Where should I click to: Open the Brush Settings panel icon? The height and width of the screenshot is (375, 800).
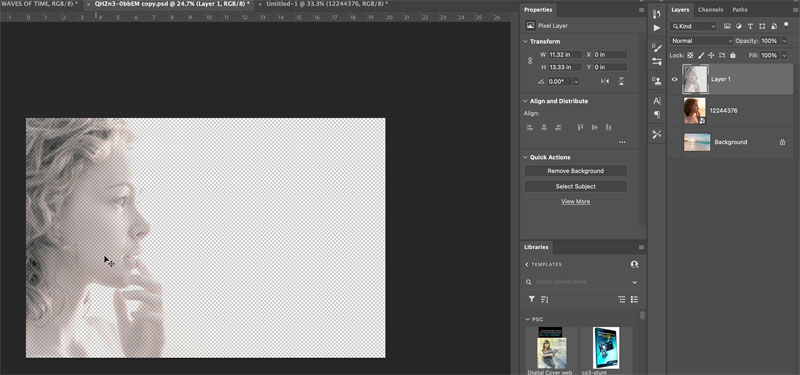coord(657,47)
